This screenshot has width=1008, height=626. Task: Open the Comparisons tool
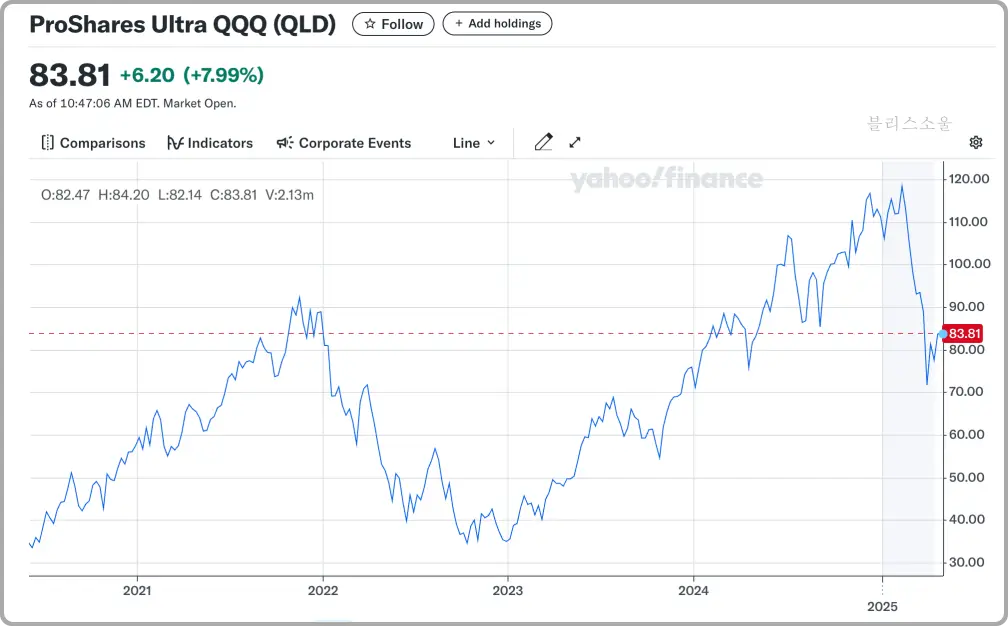coord(93,143)
